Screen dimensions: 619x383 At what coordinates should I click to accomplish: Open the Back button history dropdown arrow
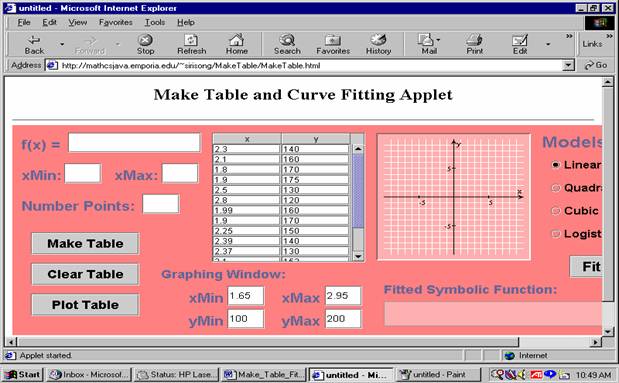(62, 44)
